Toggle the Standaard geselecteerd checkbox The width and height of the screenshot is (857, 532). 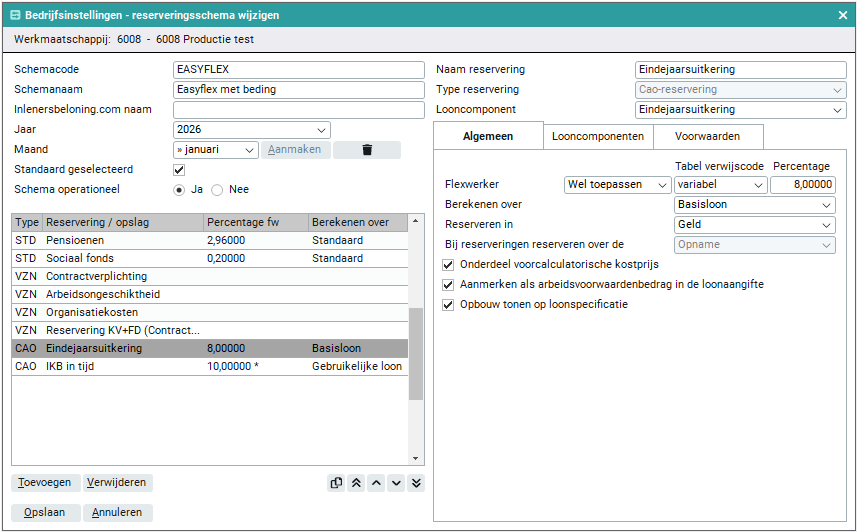click(x=179, y=170)
